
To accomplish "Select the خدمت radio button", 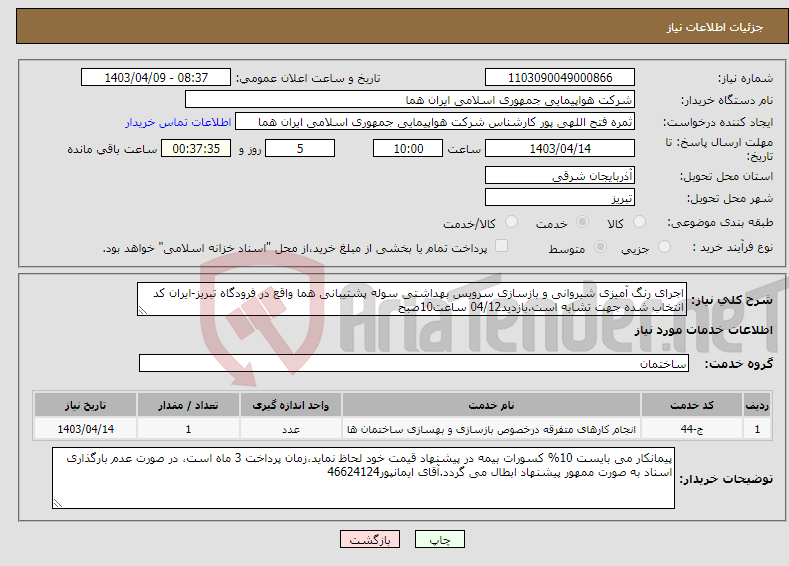I will point(582,222).
